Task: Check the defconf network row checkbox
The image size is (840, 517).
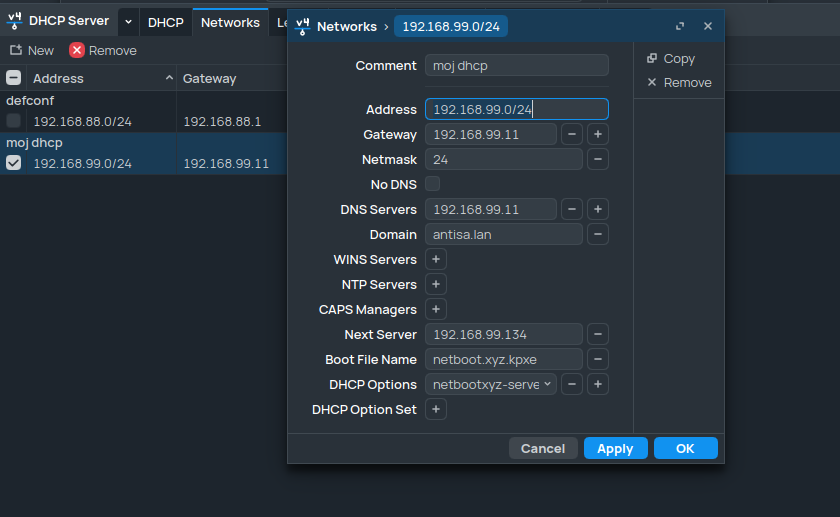Action: (14, 121)
